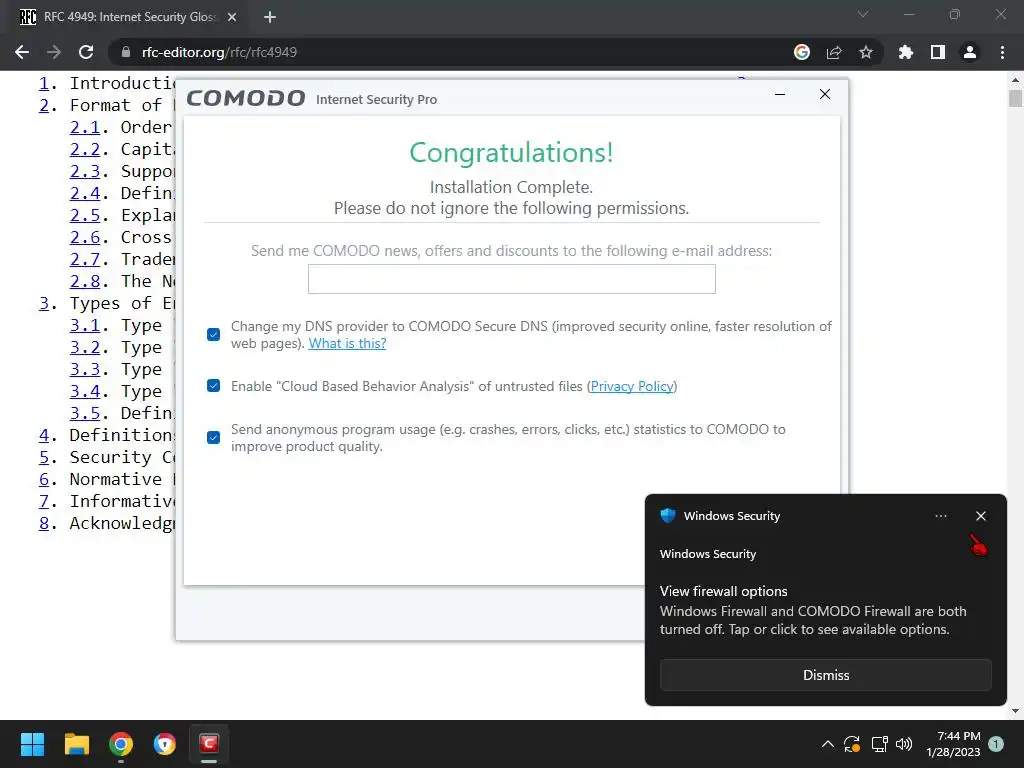This screenshot has height=768, width=1024.
Task: Minimize the COMODO installer window
Action: click(780, 94)
